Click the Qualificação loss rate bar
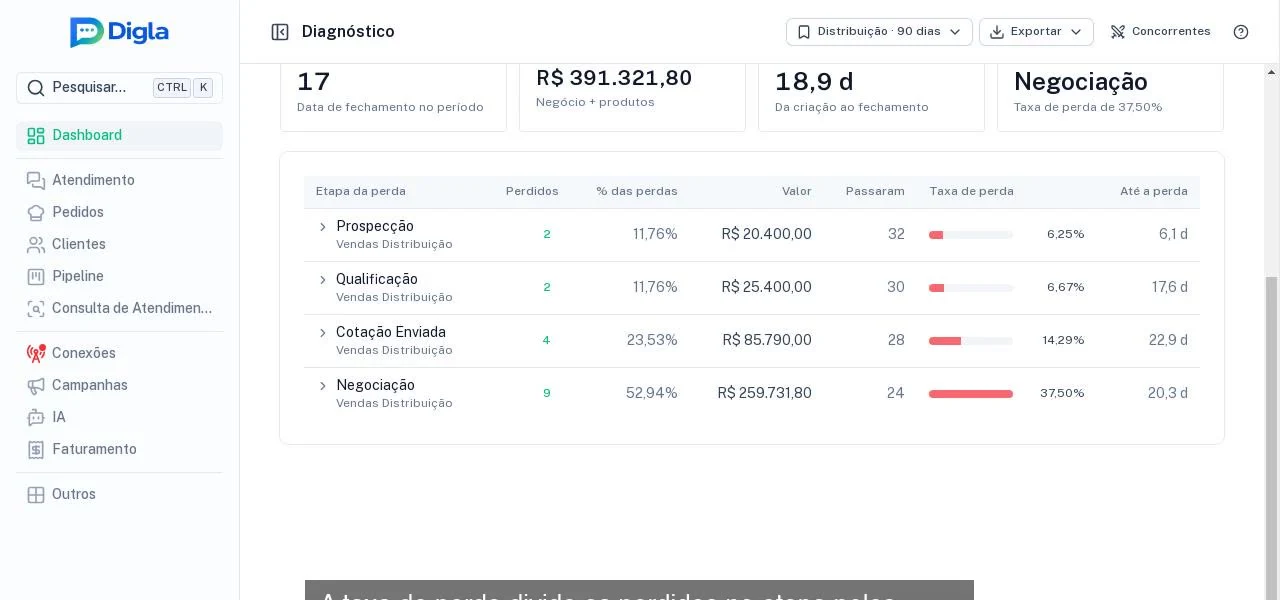Image resolution: width=1280 pixels, height=600 pixels. coord(971,288)
